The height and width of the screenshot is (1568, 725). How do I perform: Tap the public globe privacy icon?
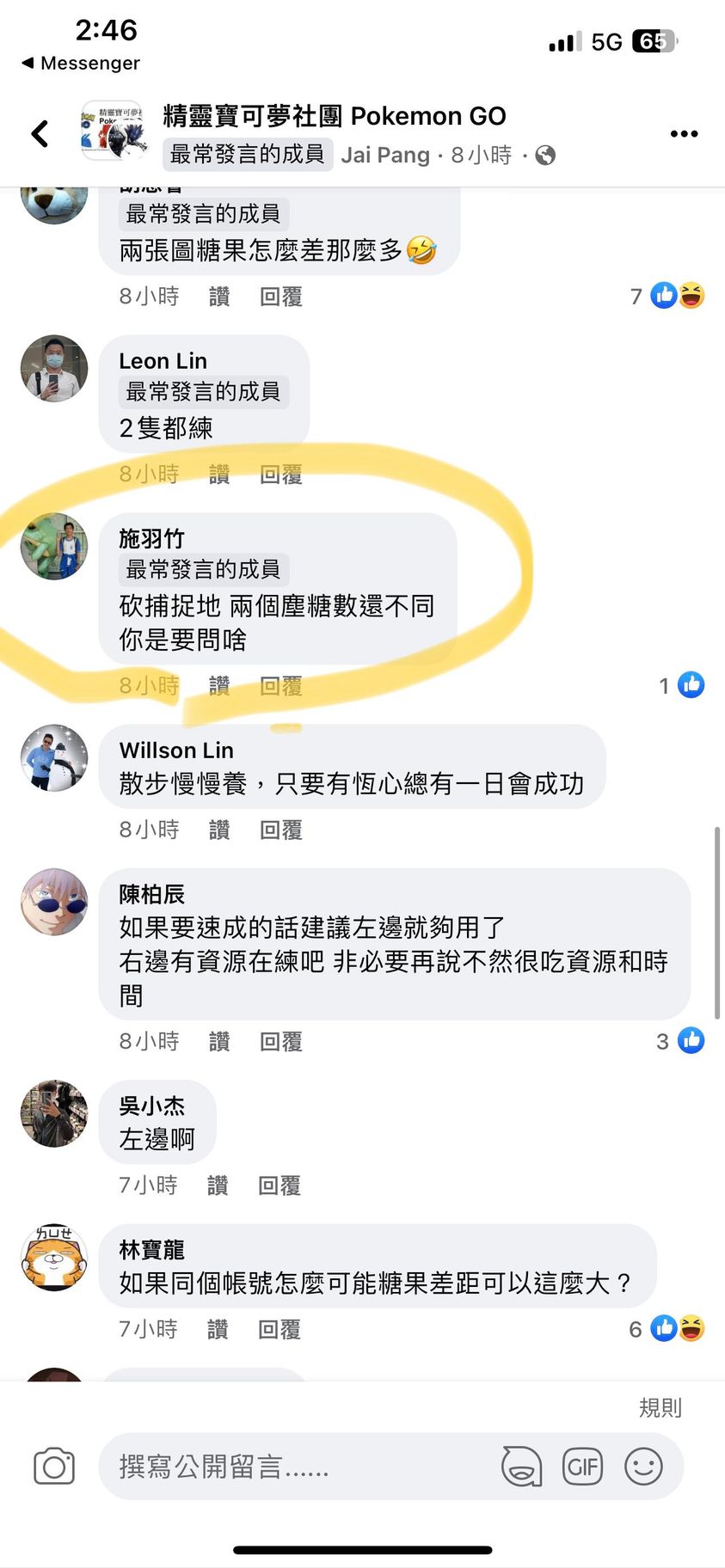545,155
